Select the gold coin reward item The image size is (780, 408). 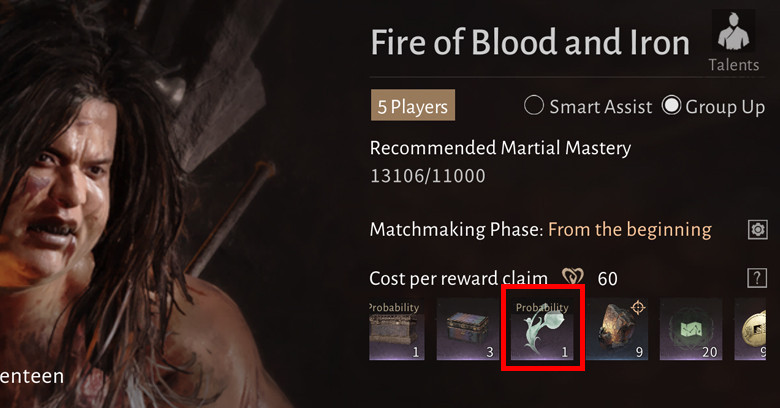pyautogui.click(x=750, y=329)
